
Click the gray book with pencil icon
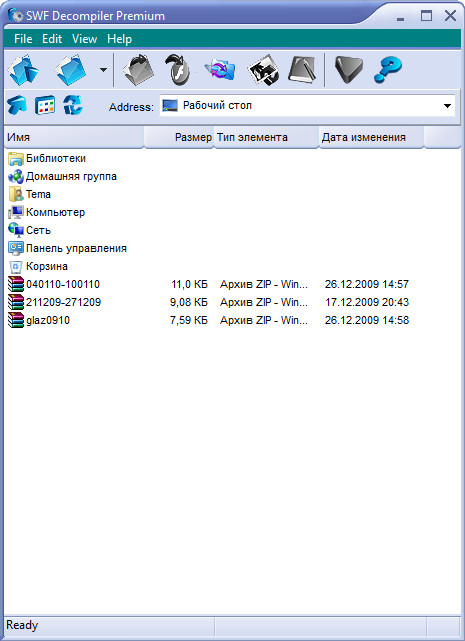(302, 69)
